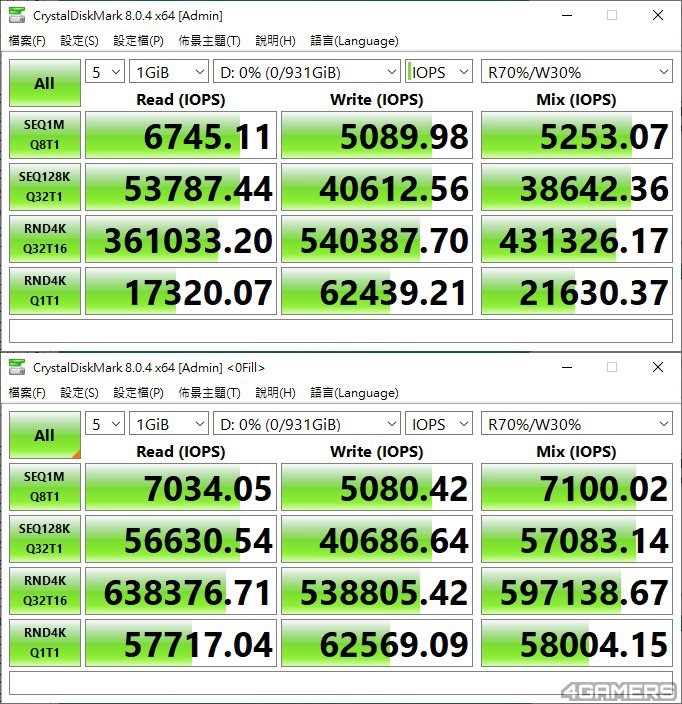The width and height of the screenshot is (682, 704).
Task: Open 設定檔(P) menu in 0Fill window
Action: [138, 393]
